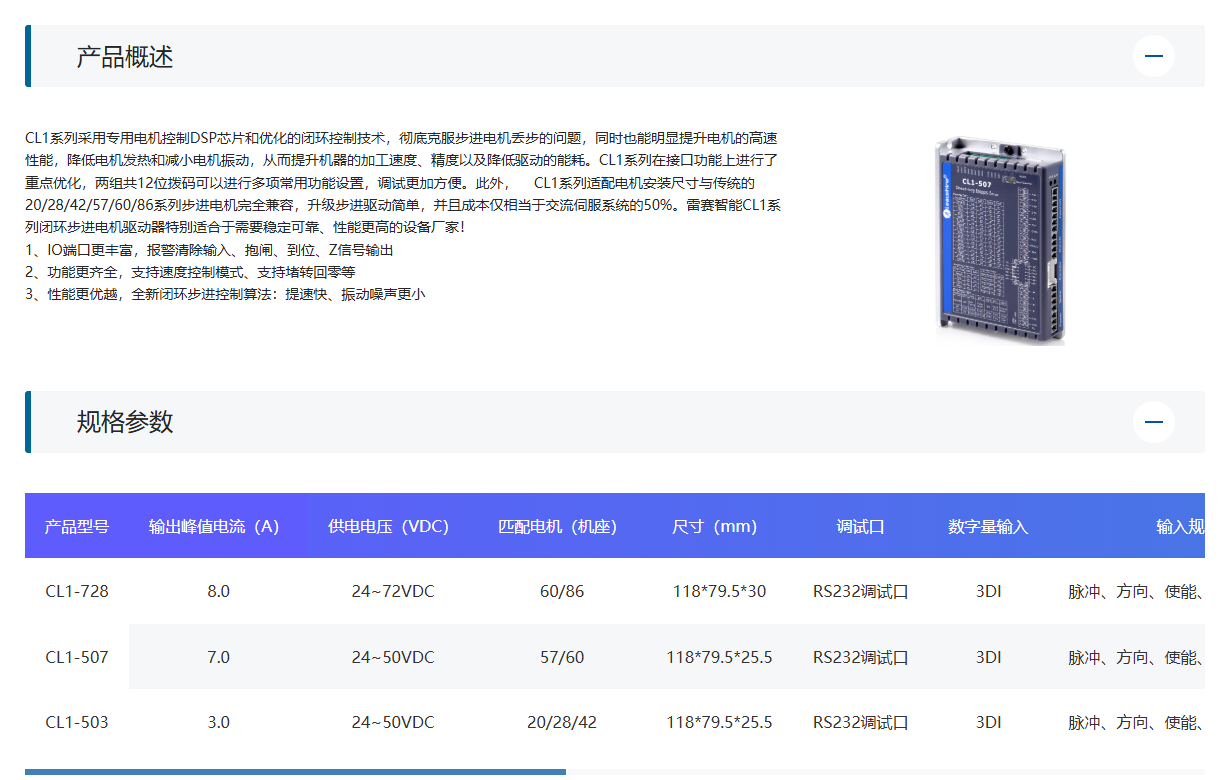Image resolution: width=1223 pixels, height=780 pixels.
Task: Click the 数字量输入 column header
Action: click(987, 526)
